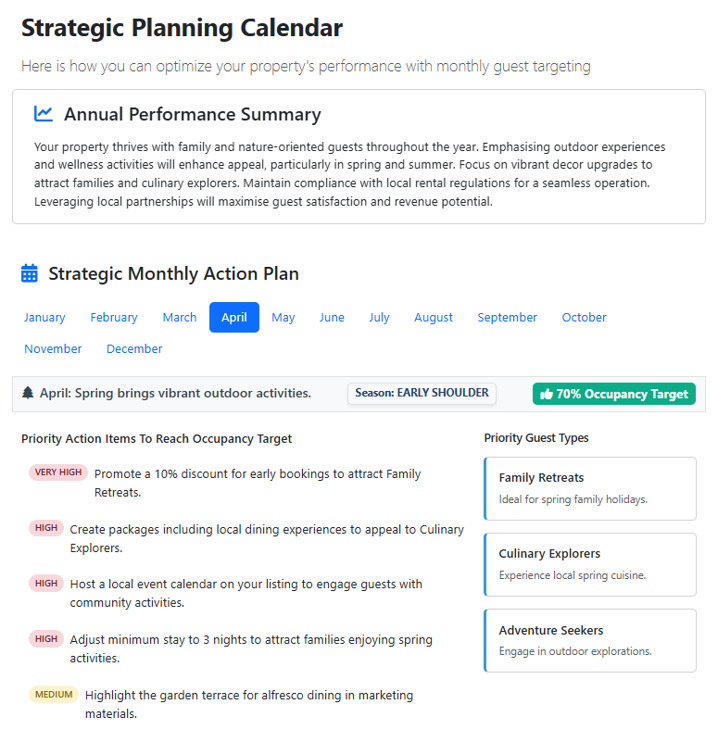Click the thumbs-up icon in occupancy target badge
The image size is (718, 731).
[x=546, y=394]
